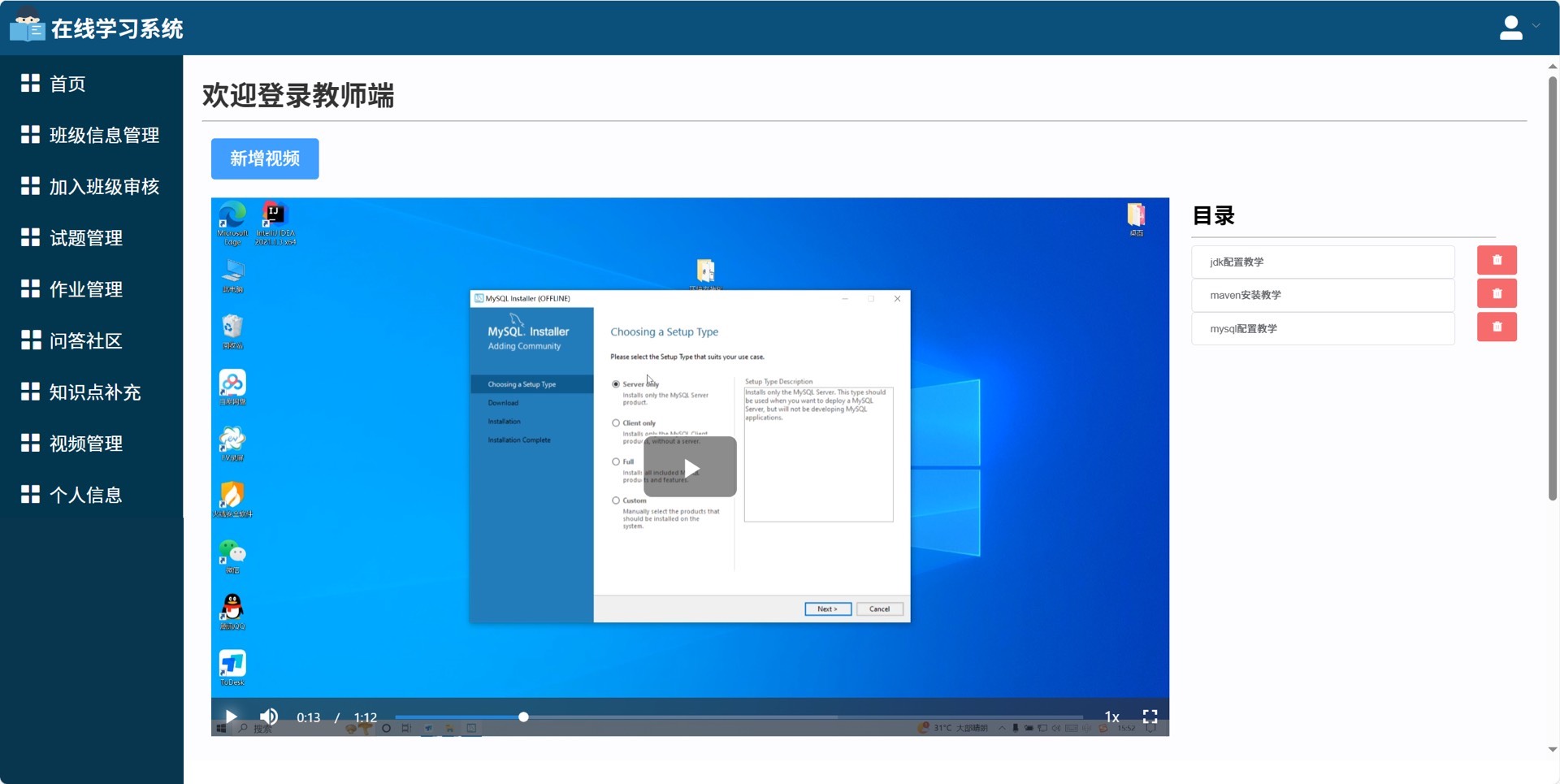
Task: Click the scrollbar up arrow
Action: coord(1552,67)
